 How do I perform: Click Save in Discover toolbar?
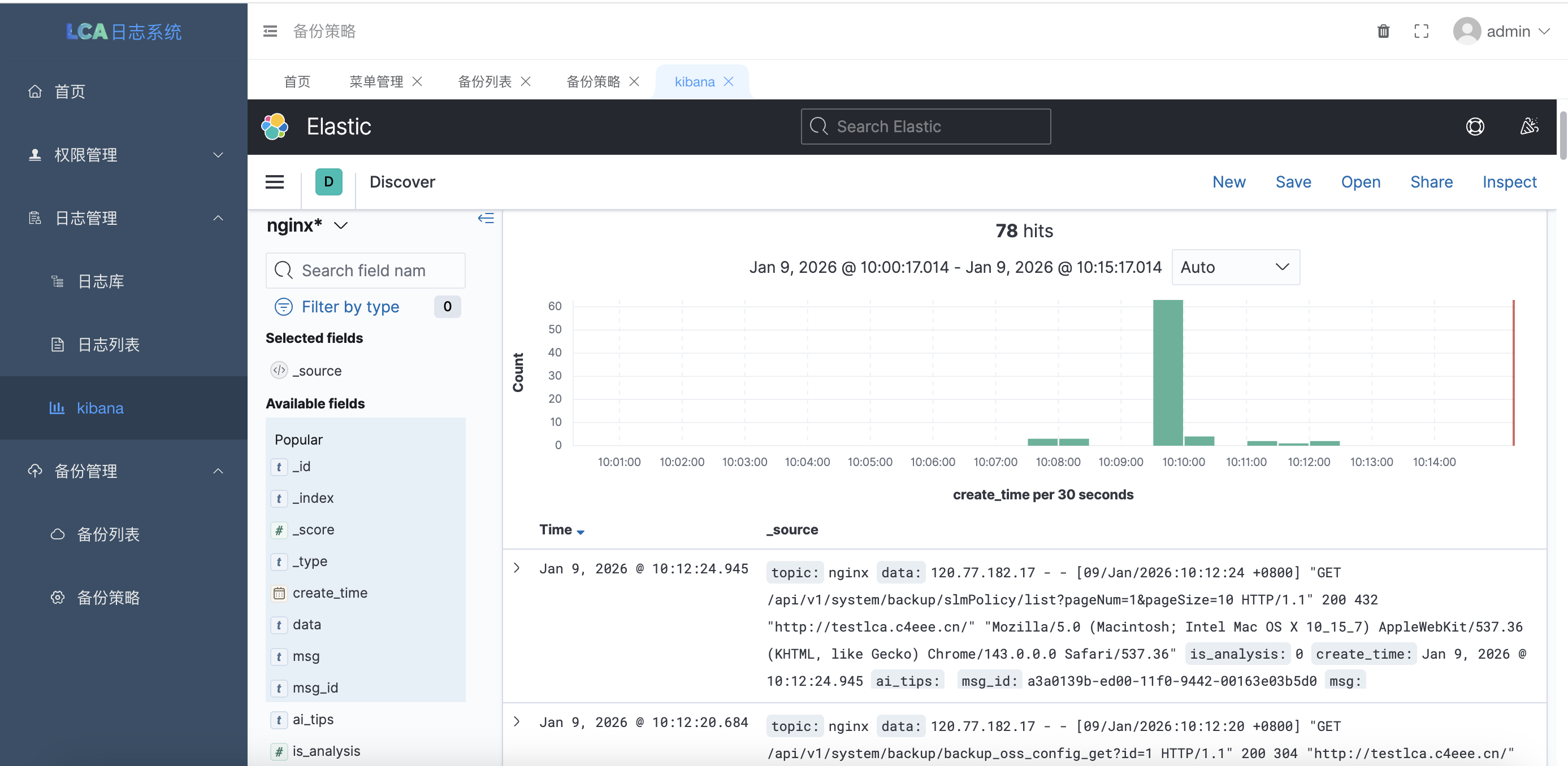1293,182
